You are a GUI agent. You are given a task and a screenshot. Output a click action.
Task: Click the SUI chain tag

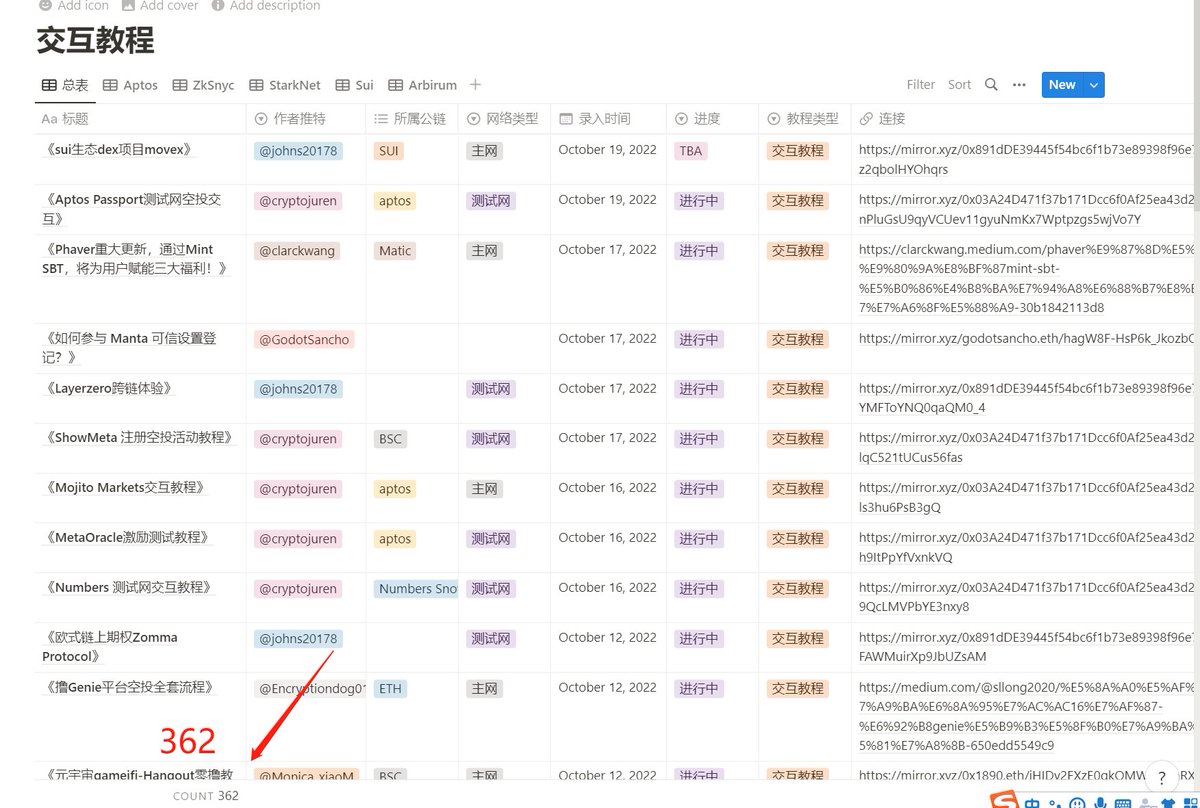click(390, 151)
